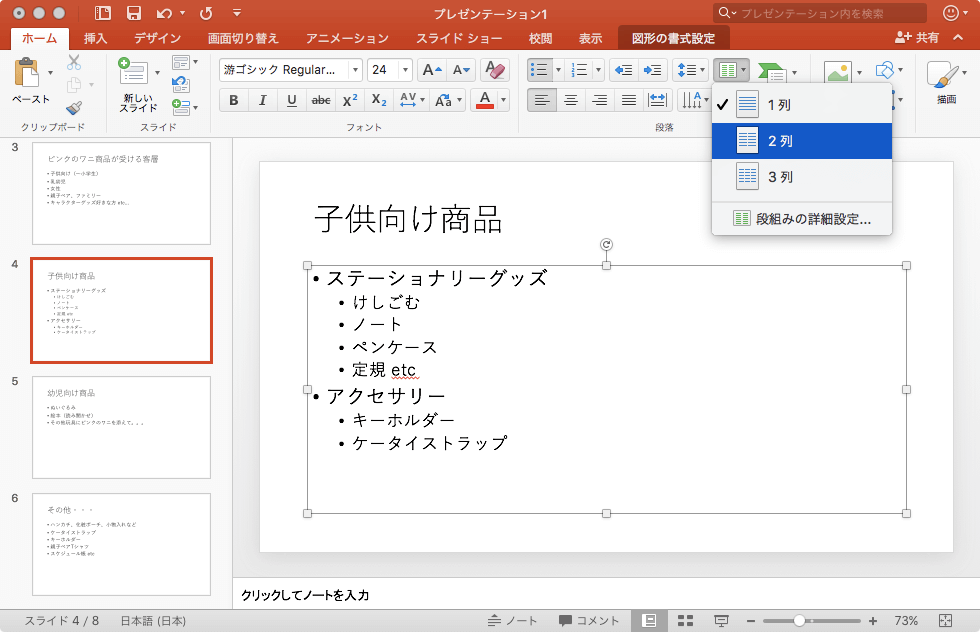Open the font name dropdown
This screenshot has width=980, height=632.
click(354, 70)
